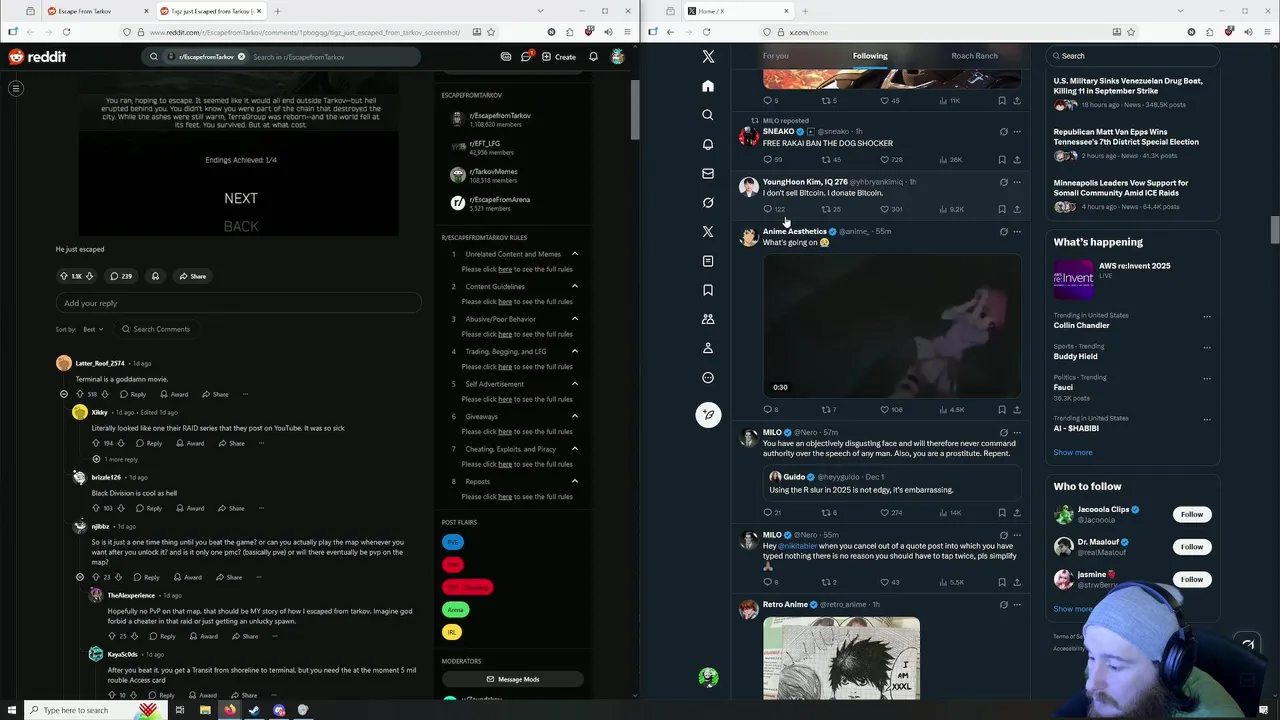Open X Notifications bell in sidebar
1280x720 pixels.
coord(708,144)
